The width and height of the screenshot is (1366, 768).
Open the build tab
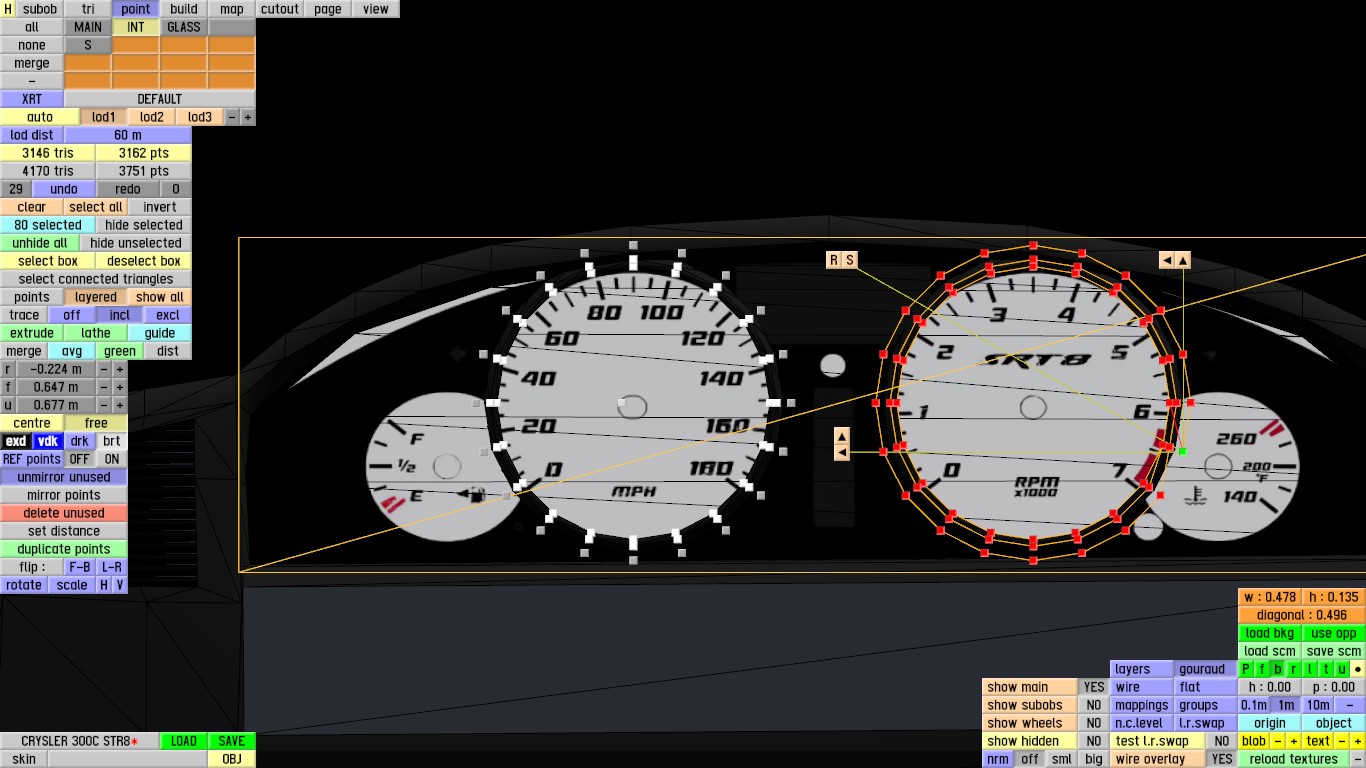(184, 9)
